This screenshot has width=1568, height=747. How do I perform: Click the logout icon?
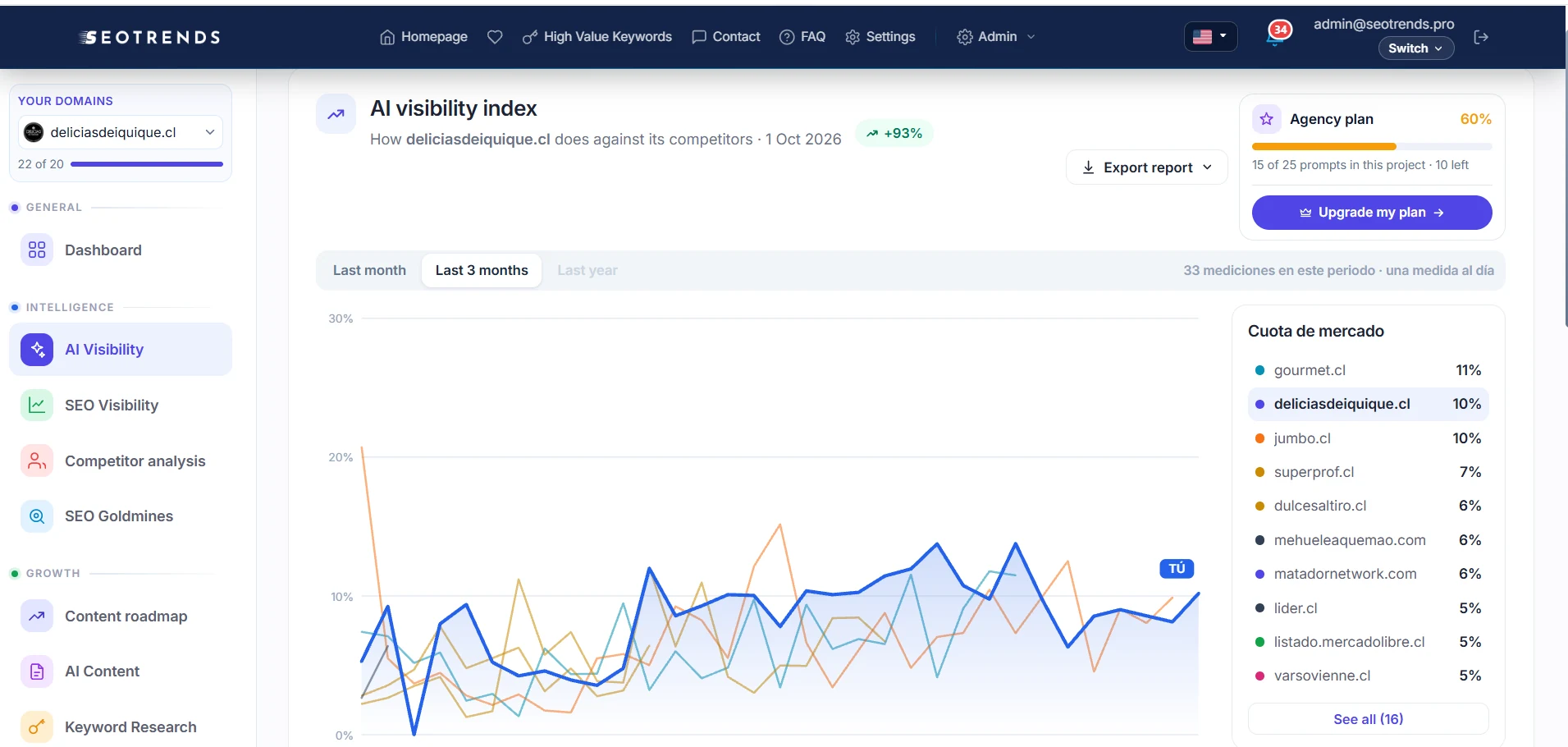click(1481, 37)
